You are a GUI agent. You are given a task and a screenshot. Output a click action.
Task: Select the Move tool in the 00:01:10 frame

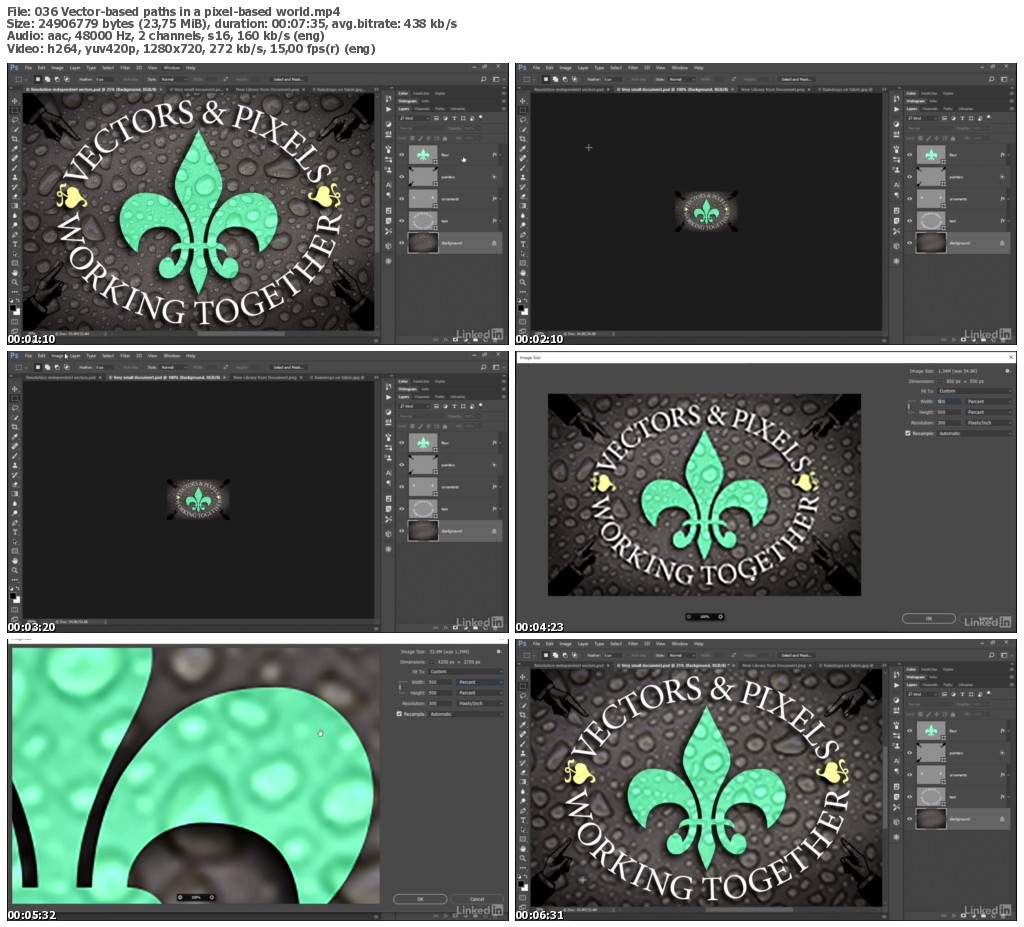tap(14, 101)
